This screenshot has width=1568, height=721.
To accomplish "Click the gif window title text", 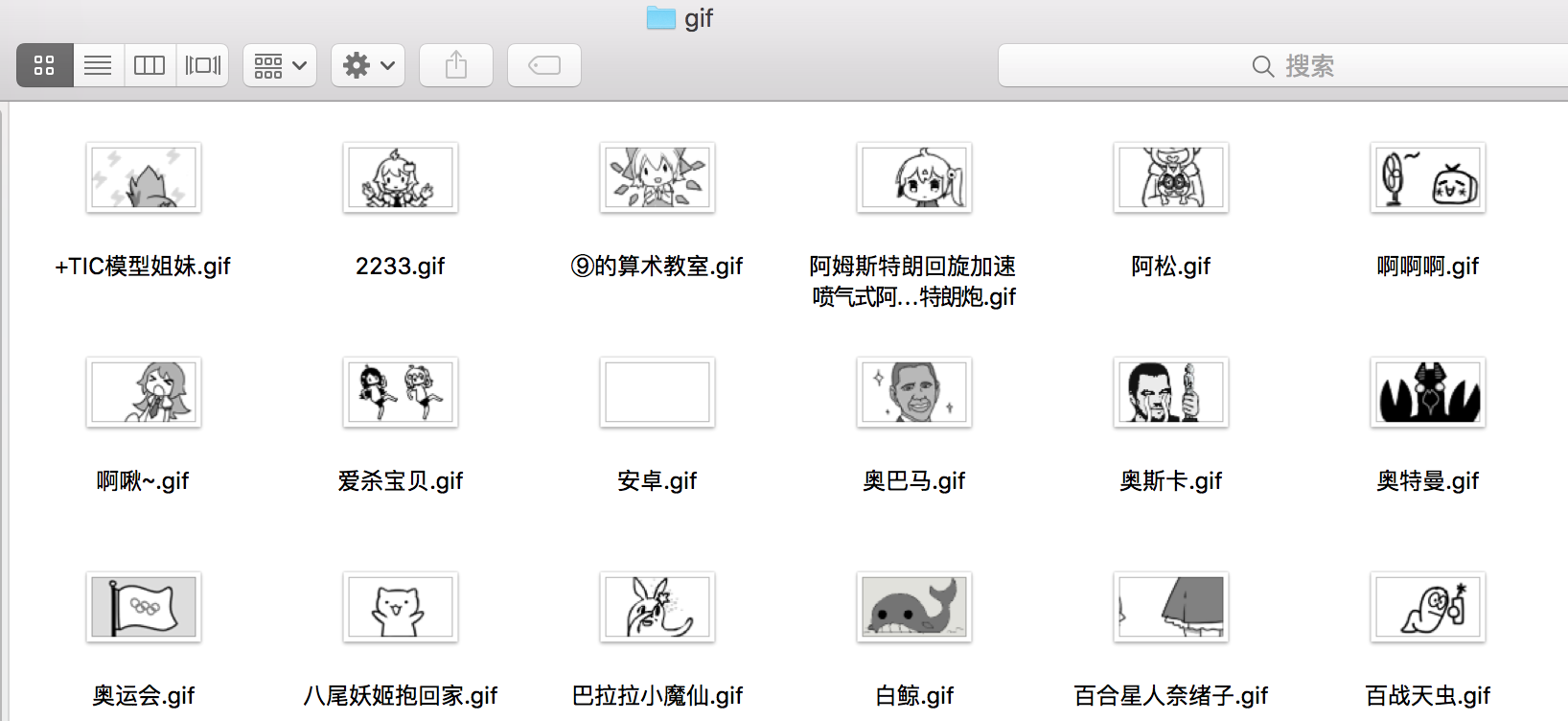I will [699, 18].
